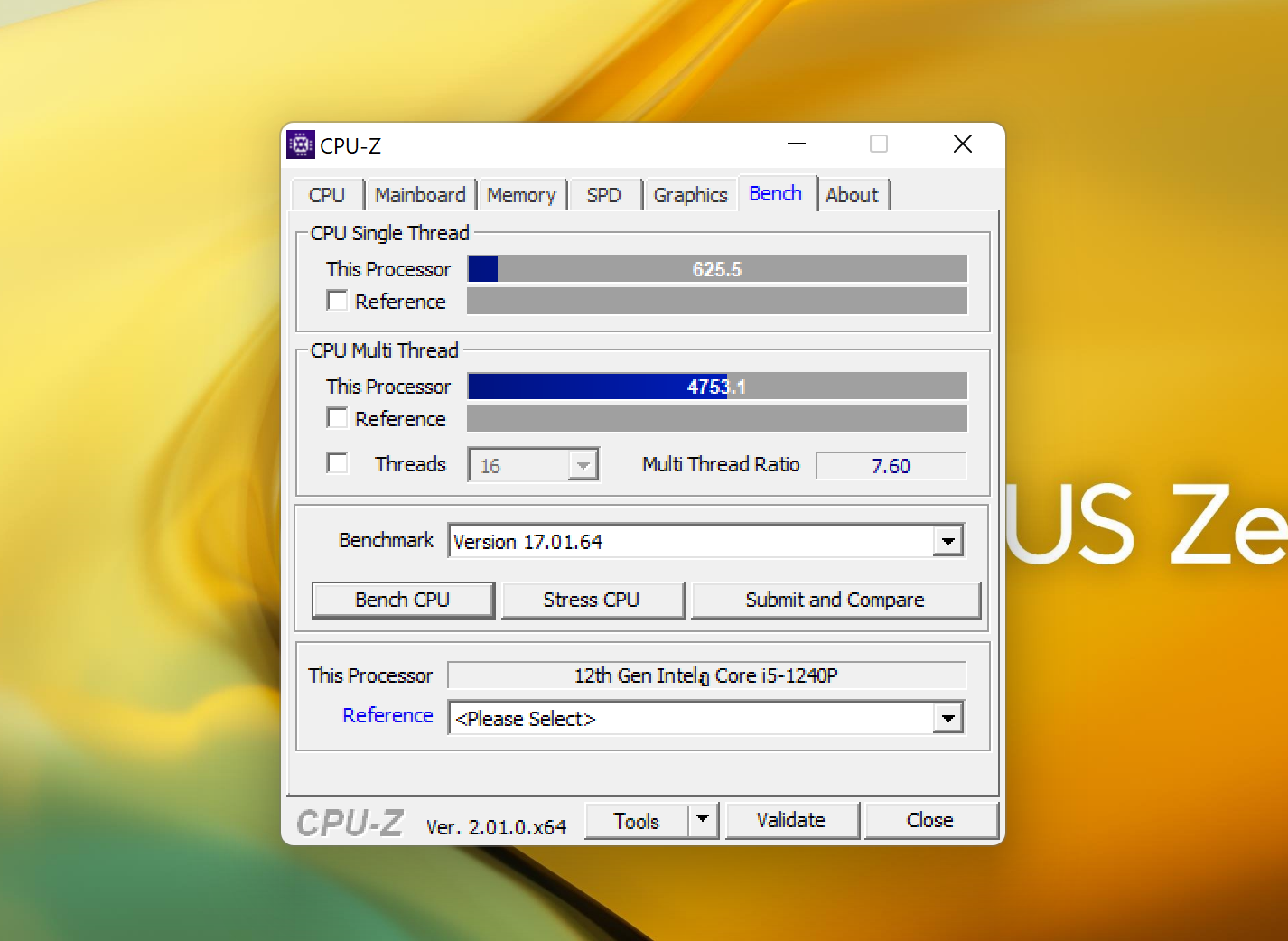The width and height of the screenshot is (1288, 941).
Task: Click the Version 17.01.64 combo box
Action: (x=706, y=541)
